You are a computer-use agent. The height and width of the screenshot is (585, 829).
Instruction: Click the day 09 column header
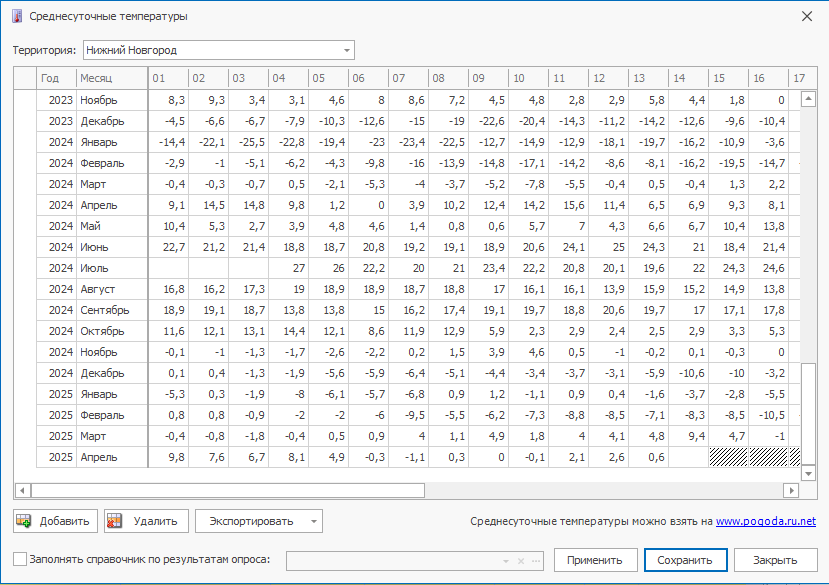(488, 78)
